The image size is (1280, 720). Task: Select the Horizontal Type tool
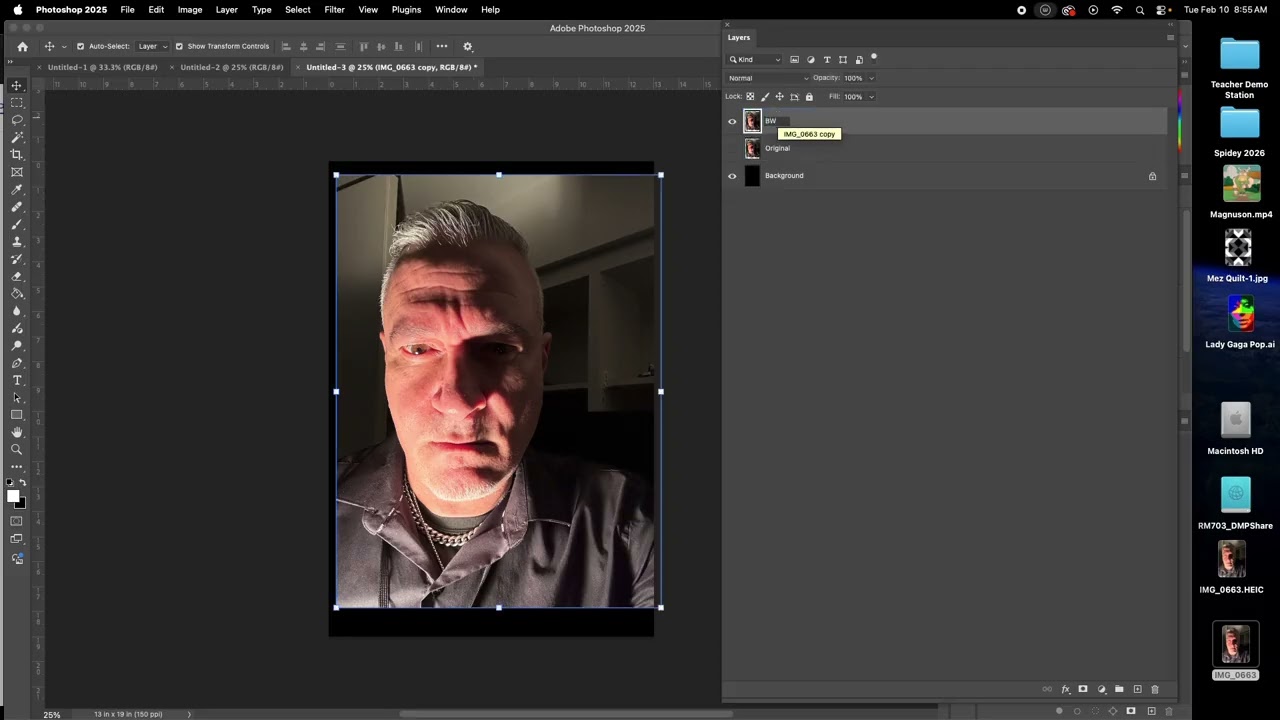[17, 380]
